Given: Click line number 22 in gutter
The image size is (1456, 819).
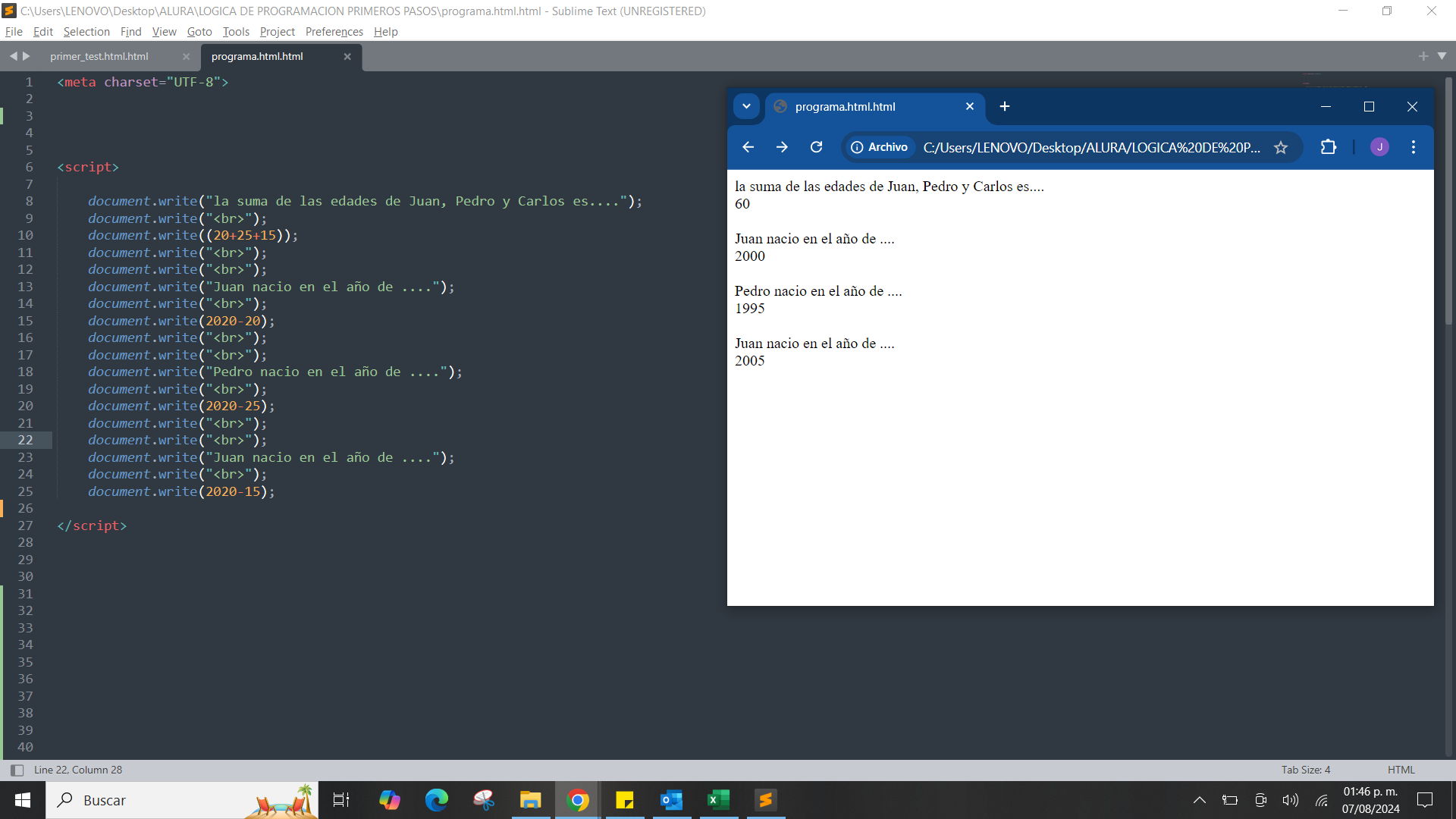Looking at the screenshot, I should (25, 440).
